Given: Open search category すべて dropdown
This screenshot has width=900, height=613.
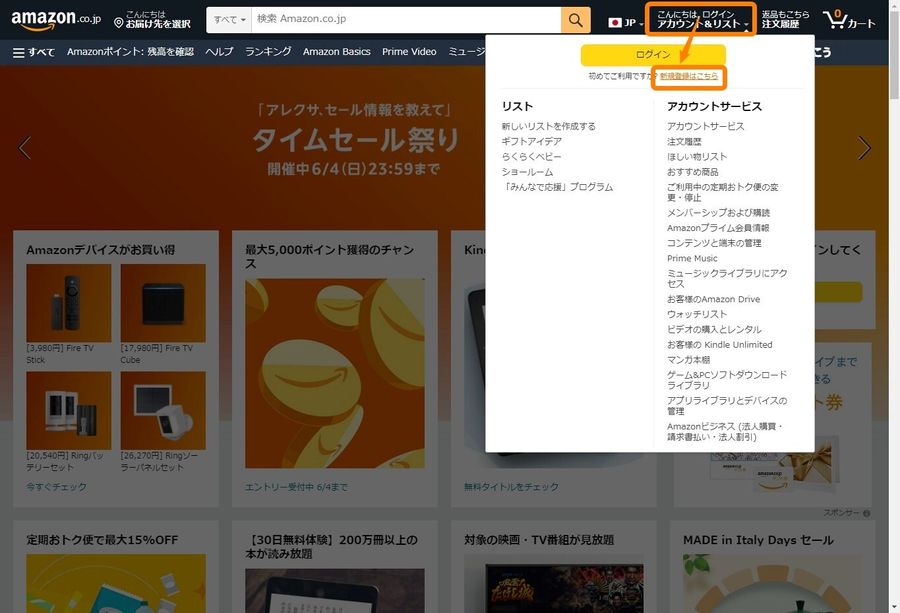Looking at the screenshot, I should pyautogui.click(x=229, y=20).
